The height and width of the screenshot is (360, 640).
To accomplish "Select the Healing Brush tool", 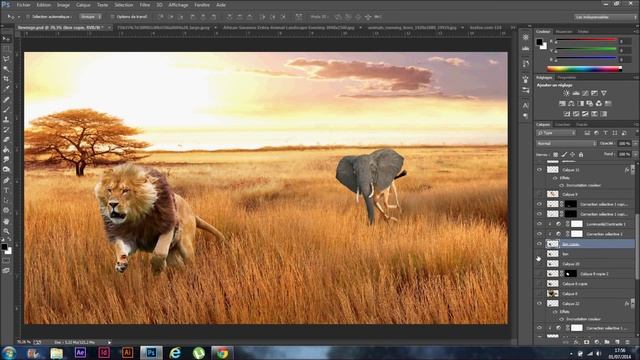I will (7, 99).
